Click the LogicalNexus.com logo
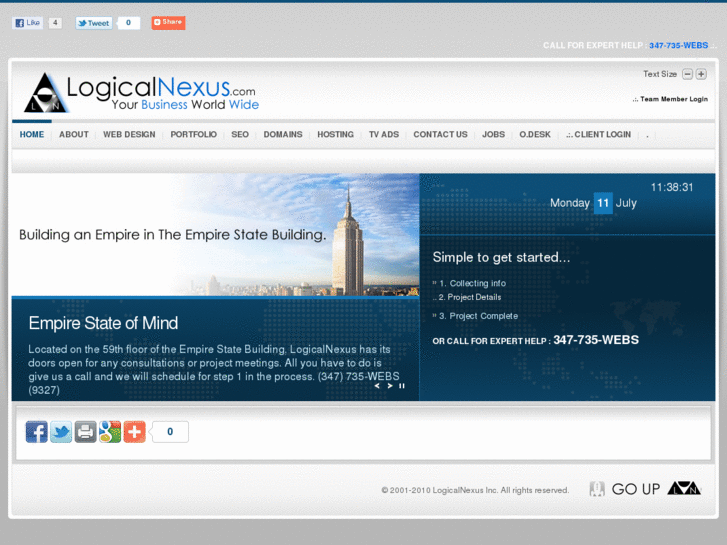727x545 pixels. [x=141, y=93]
